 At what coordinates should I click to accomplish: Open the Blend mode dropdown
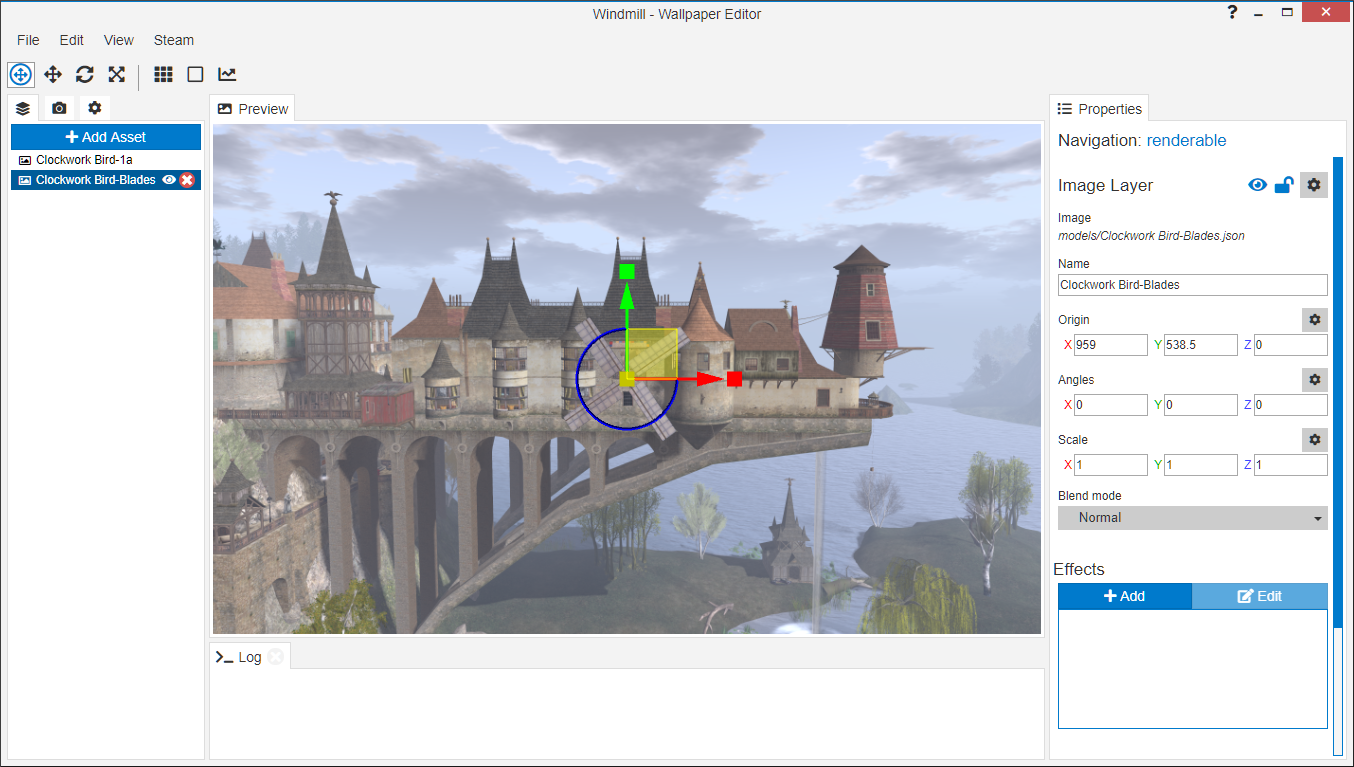[1193, 518]
